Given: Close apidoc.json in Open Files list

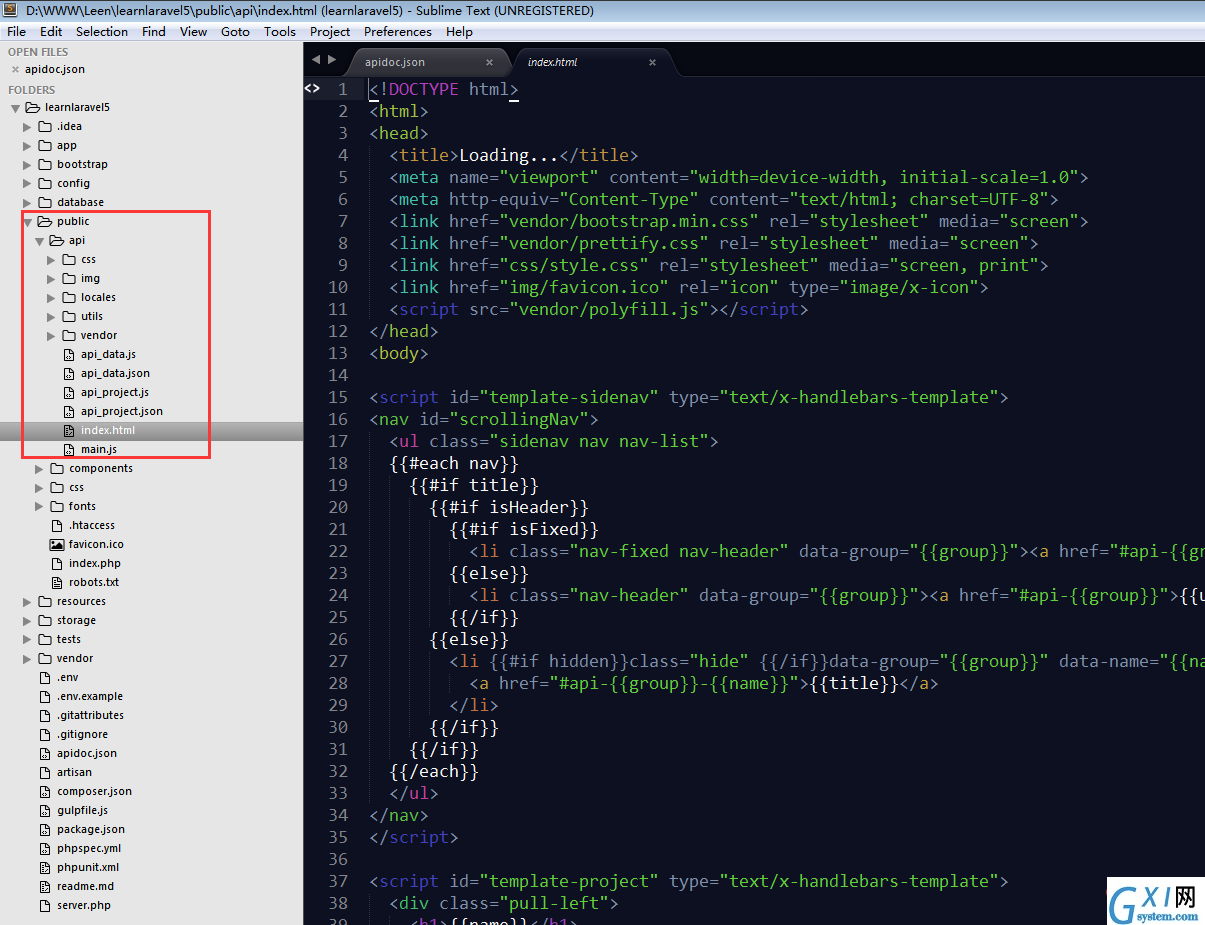Looking at the screenshot, I should click(x=15, y=69).
